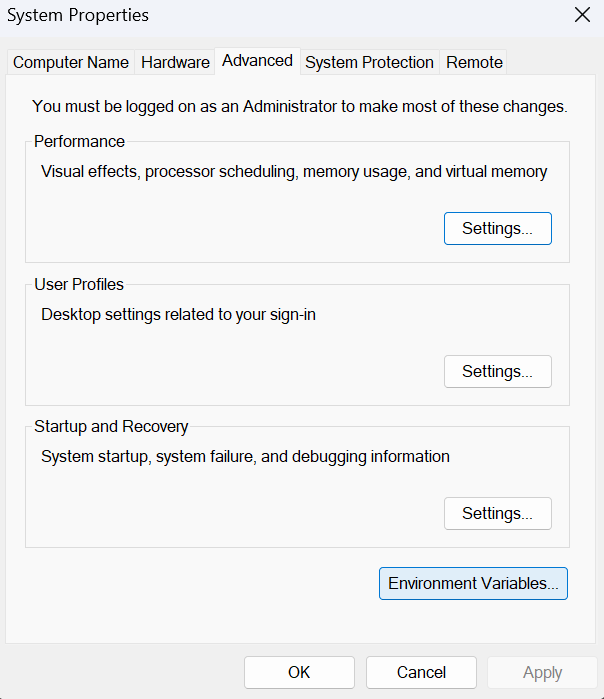Viewport: 604px width, 699px height.
Task: Click the greyed-out Apply button
Action: click(542, 672)
